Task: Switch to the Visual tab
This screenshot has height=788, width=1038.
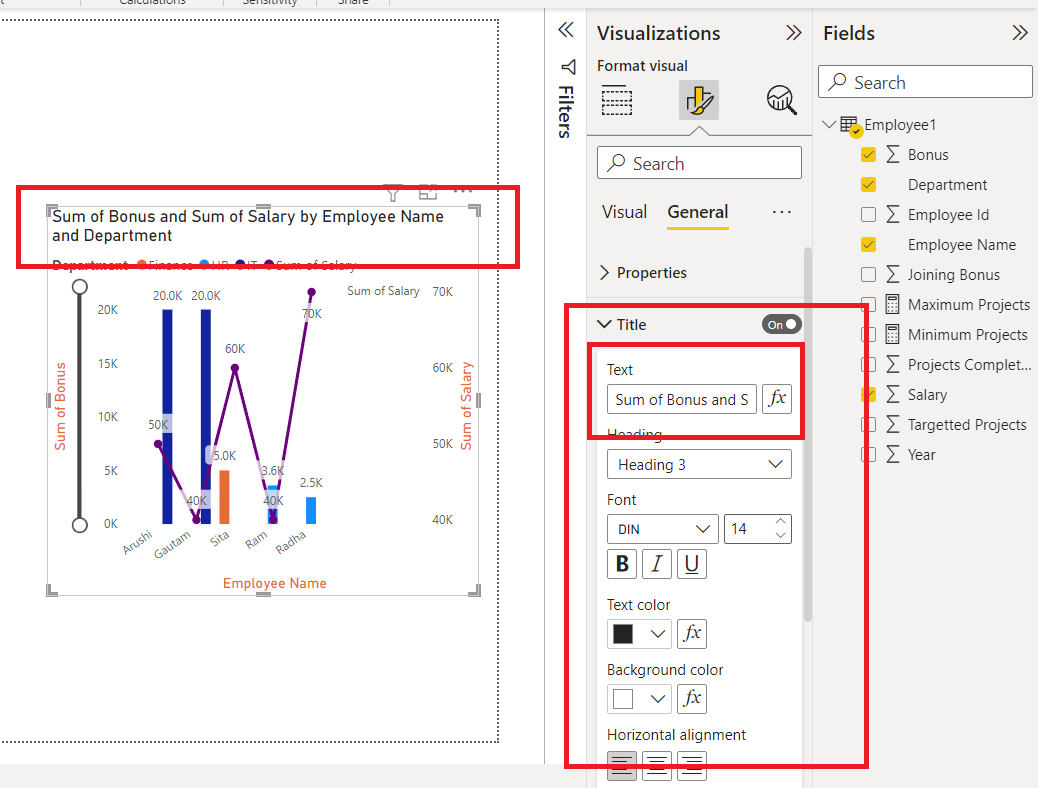Action: (624, 212)
